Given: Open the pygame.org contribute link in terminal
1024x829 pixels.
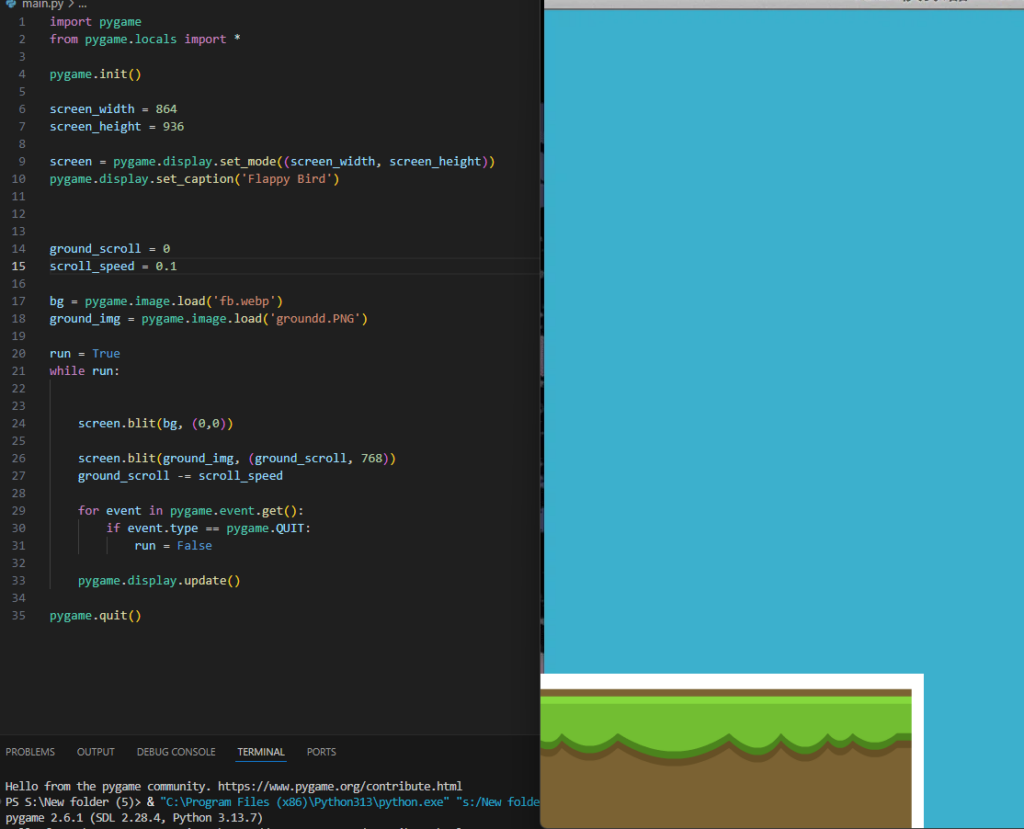Looking at the screenshot, I should [347, 786].
